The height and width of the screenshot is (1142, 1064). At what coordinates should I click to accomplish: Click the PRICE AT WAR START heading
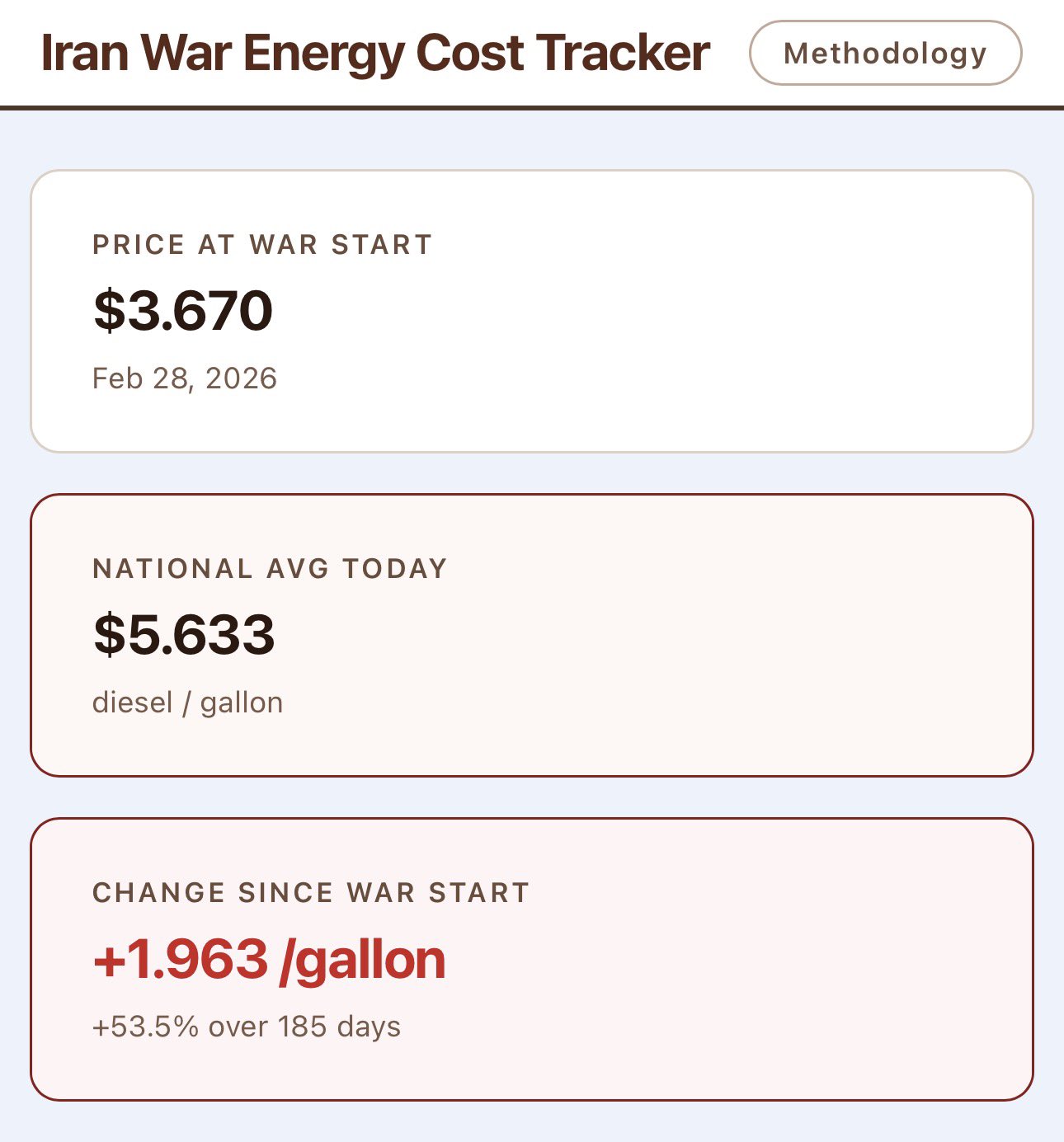pyautogui.click(x=262, y=245)
